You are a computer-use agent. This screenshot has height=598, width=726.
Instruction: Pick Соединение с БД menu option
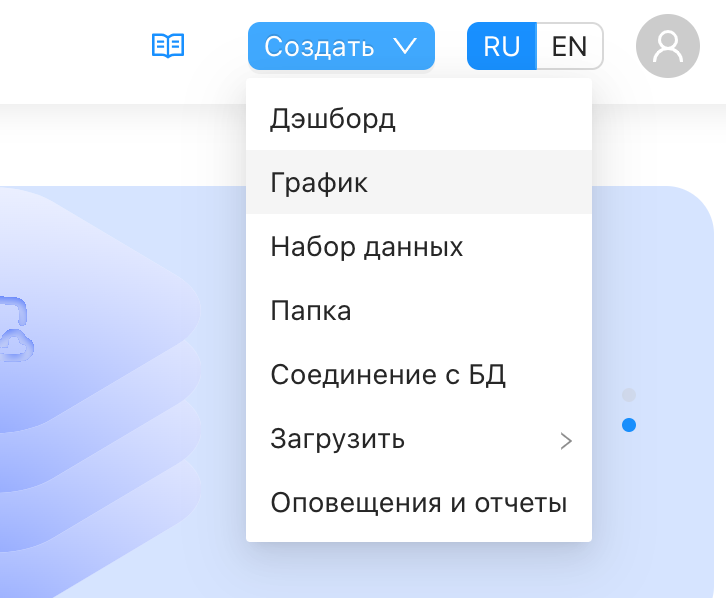pyautogui.click(x=388, y=375)
